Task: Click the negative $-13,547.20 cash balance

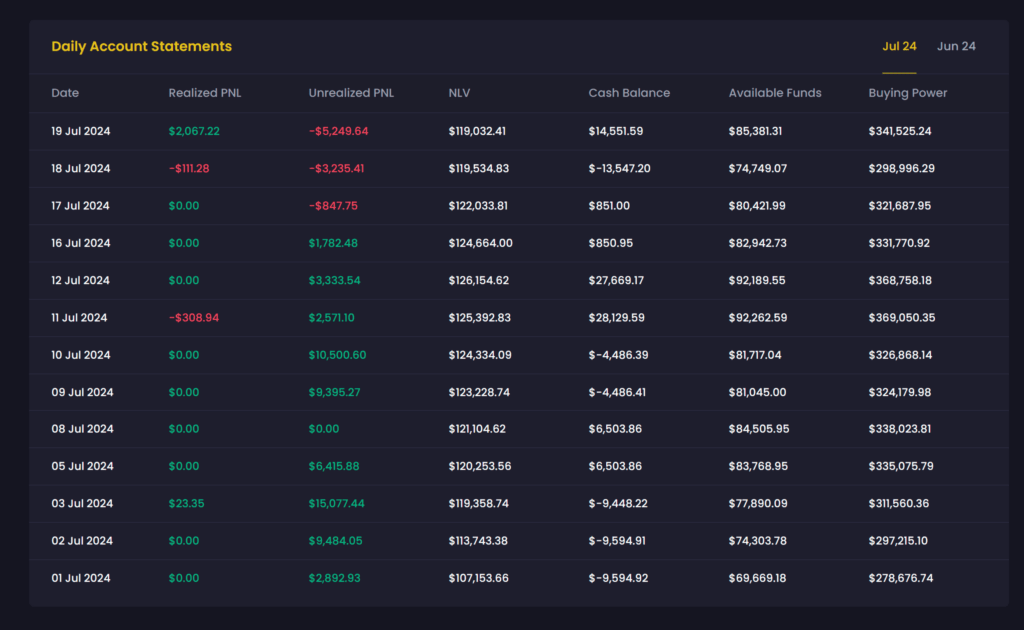Action: 617,168
